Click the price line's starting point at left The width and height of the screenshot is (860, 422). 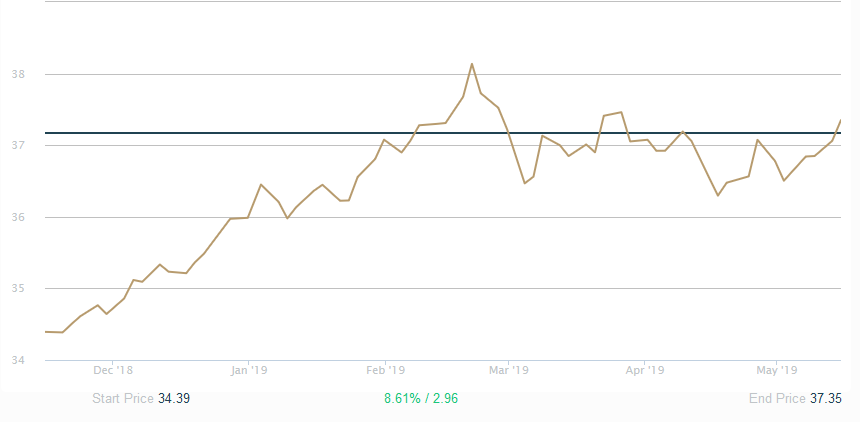click(46, 331)
